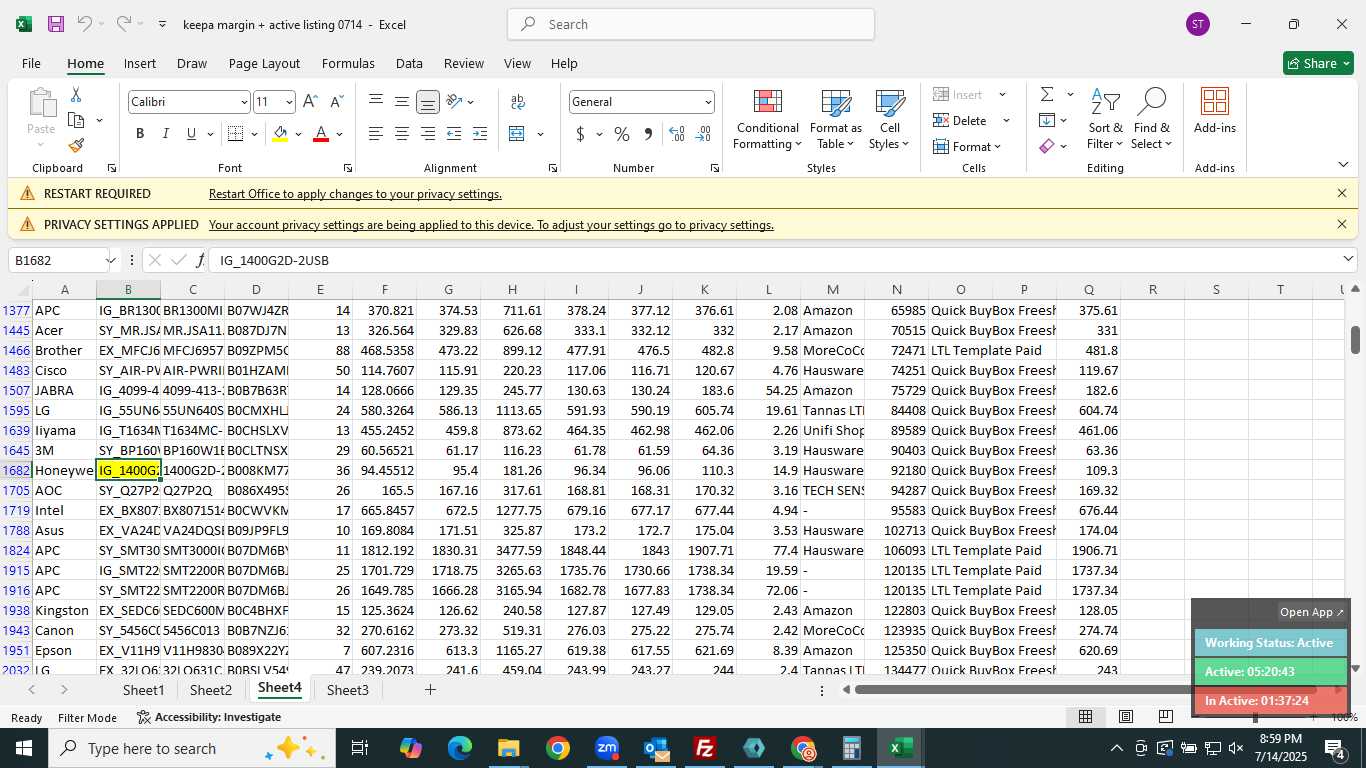This screenshot has width=1366, height=768.
Task: Click the vertical scrollbar thumb
Action: (1355, 340)
